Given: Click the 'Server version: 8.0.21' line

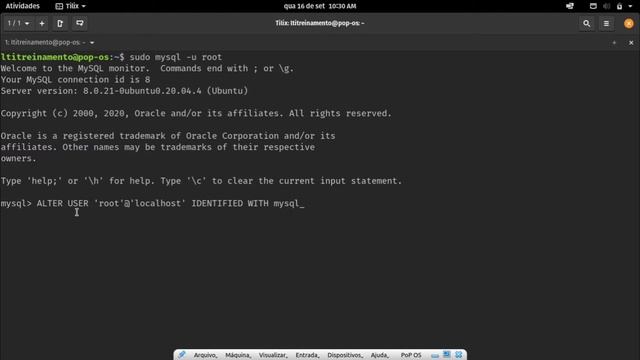Looking at the screenshot, I should (x=124, y=91).
